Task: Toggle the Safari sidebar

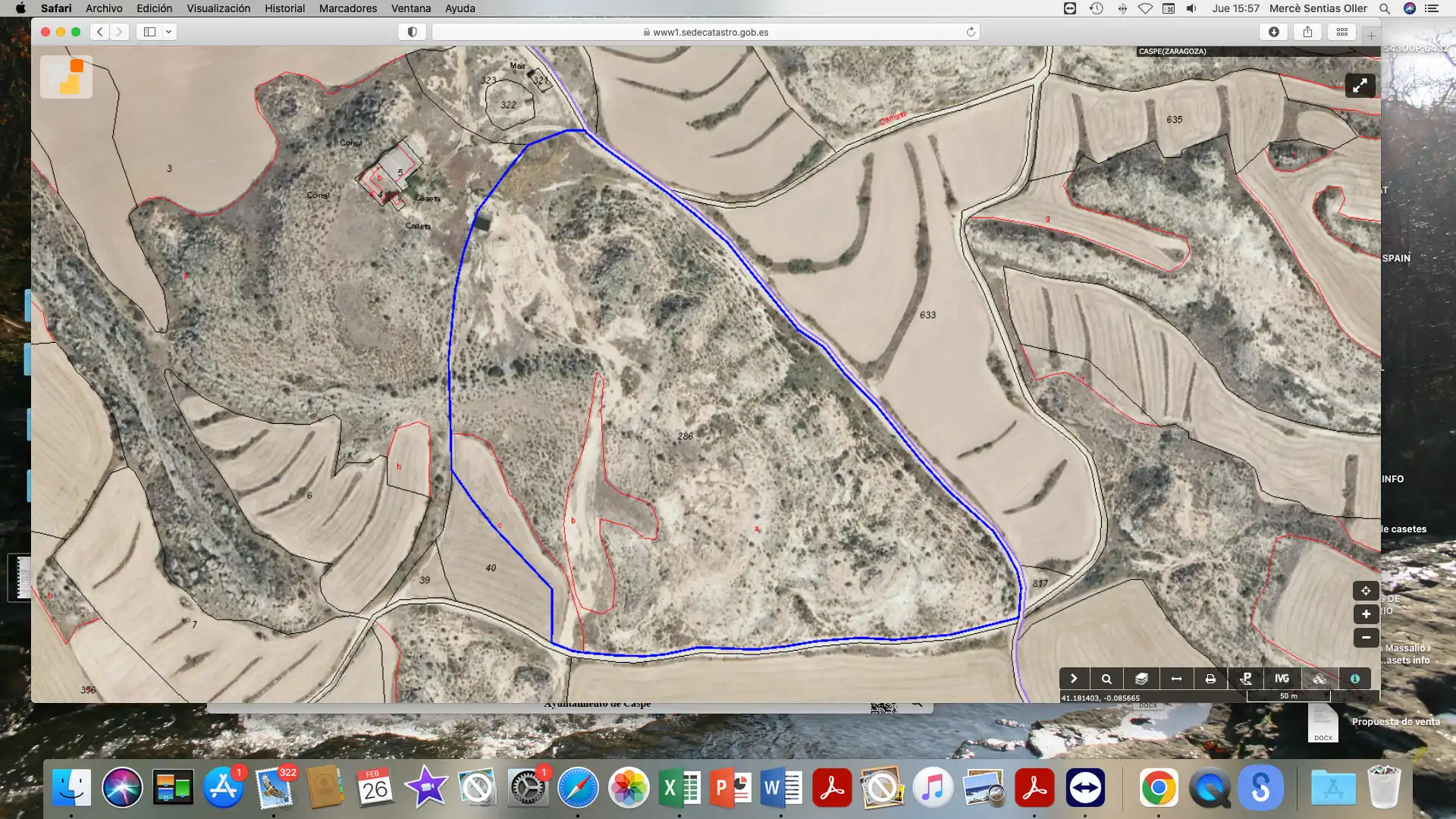Action: 149,32
